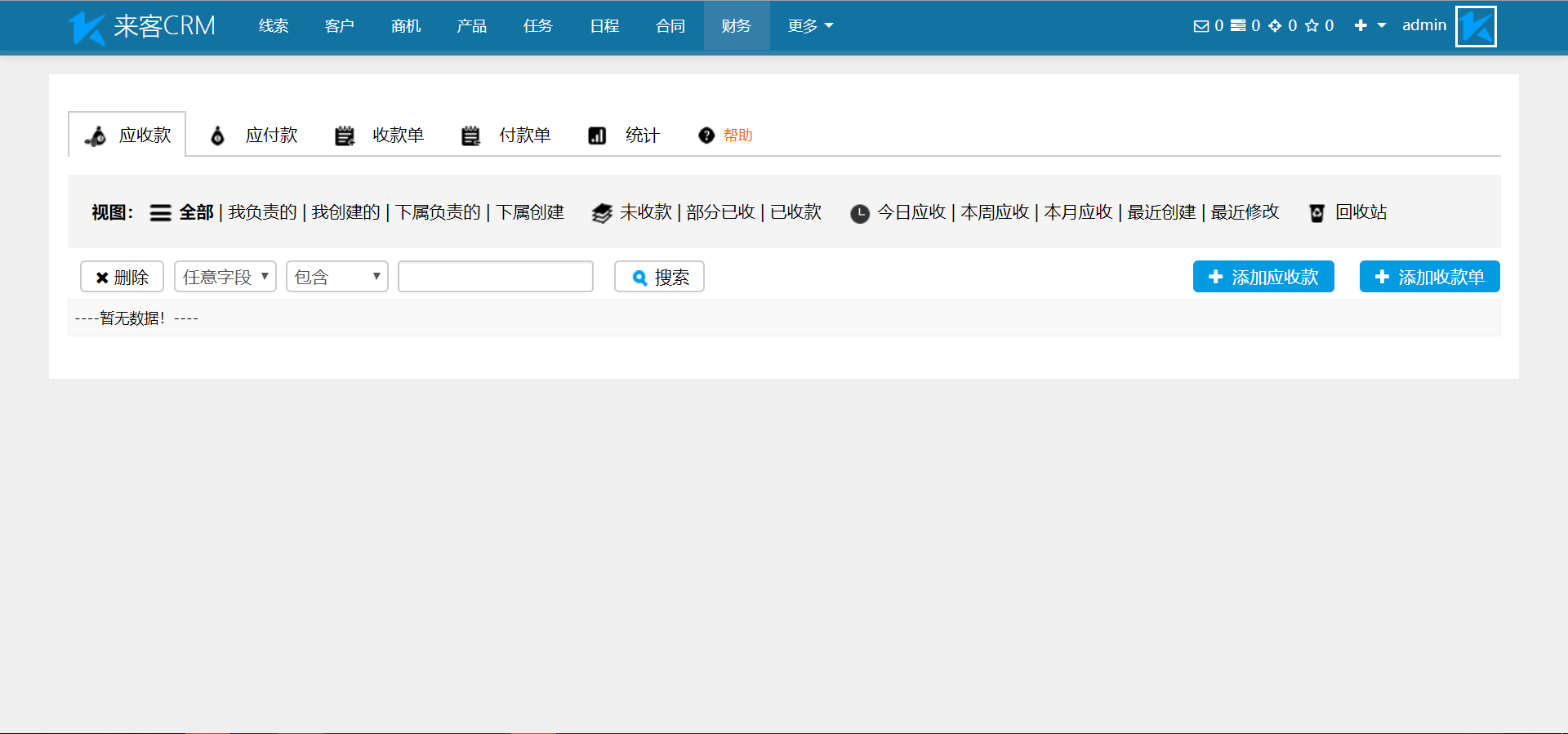This screenshot has height=734, width=1568.
Task: Show 最近修改 records
Action: [x=1245, y=212]
